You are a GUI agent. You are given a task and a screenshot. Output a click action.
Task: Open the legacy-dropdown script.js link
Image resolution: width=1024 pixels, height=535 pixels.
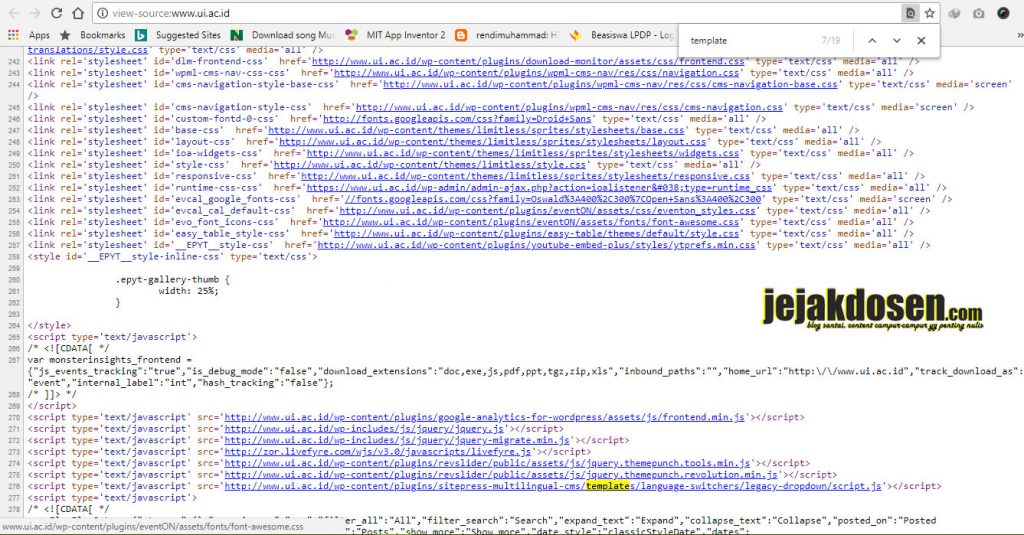(553, 486)
